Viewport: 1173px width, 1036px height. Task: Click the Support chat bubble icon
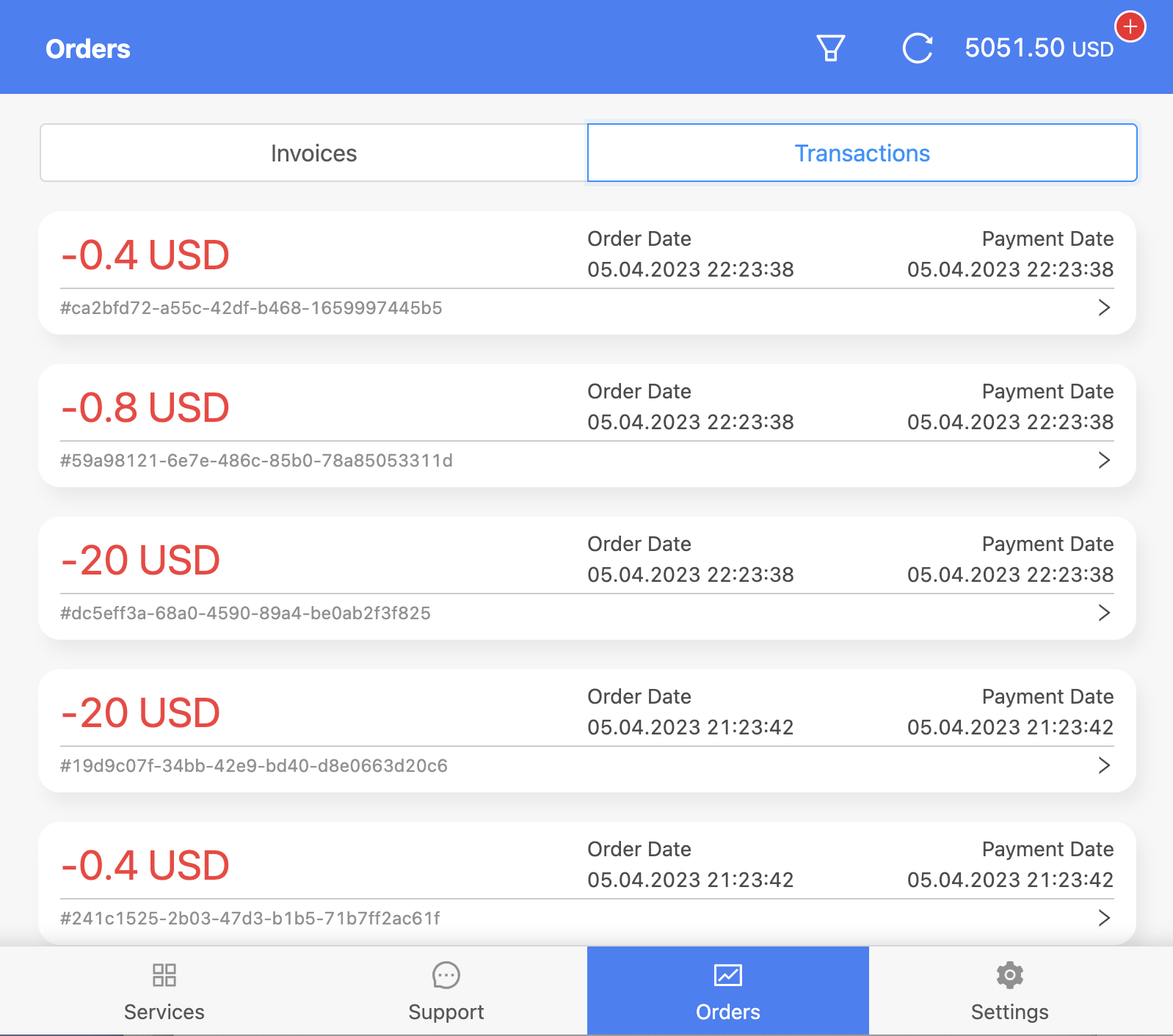[x=446, y=975]
